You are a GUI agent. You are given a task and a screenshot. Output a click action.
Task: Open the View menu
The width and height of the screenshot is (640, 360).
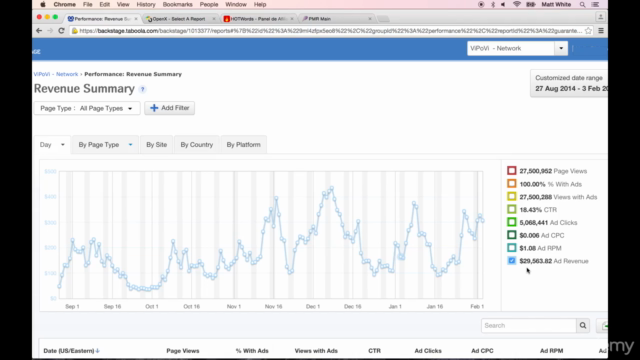click(x=123, y=4)
